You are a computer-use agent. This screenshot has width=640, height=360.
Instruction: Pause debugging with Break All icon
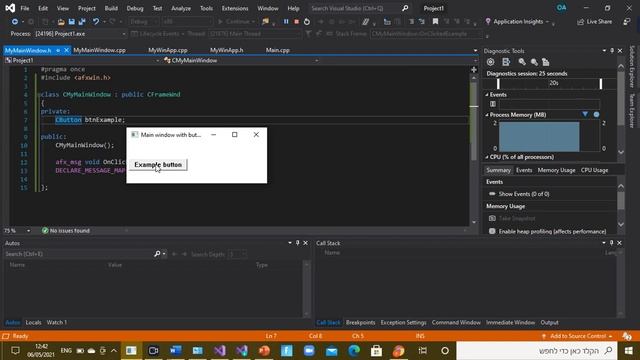pyautogui.click(x=286, y=22)
